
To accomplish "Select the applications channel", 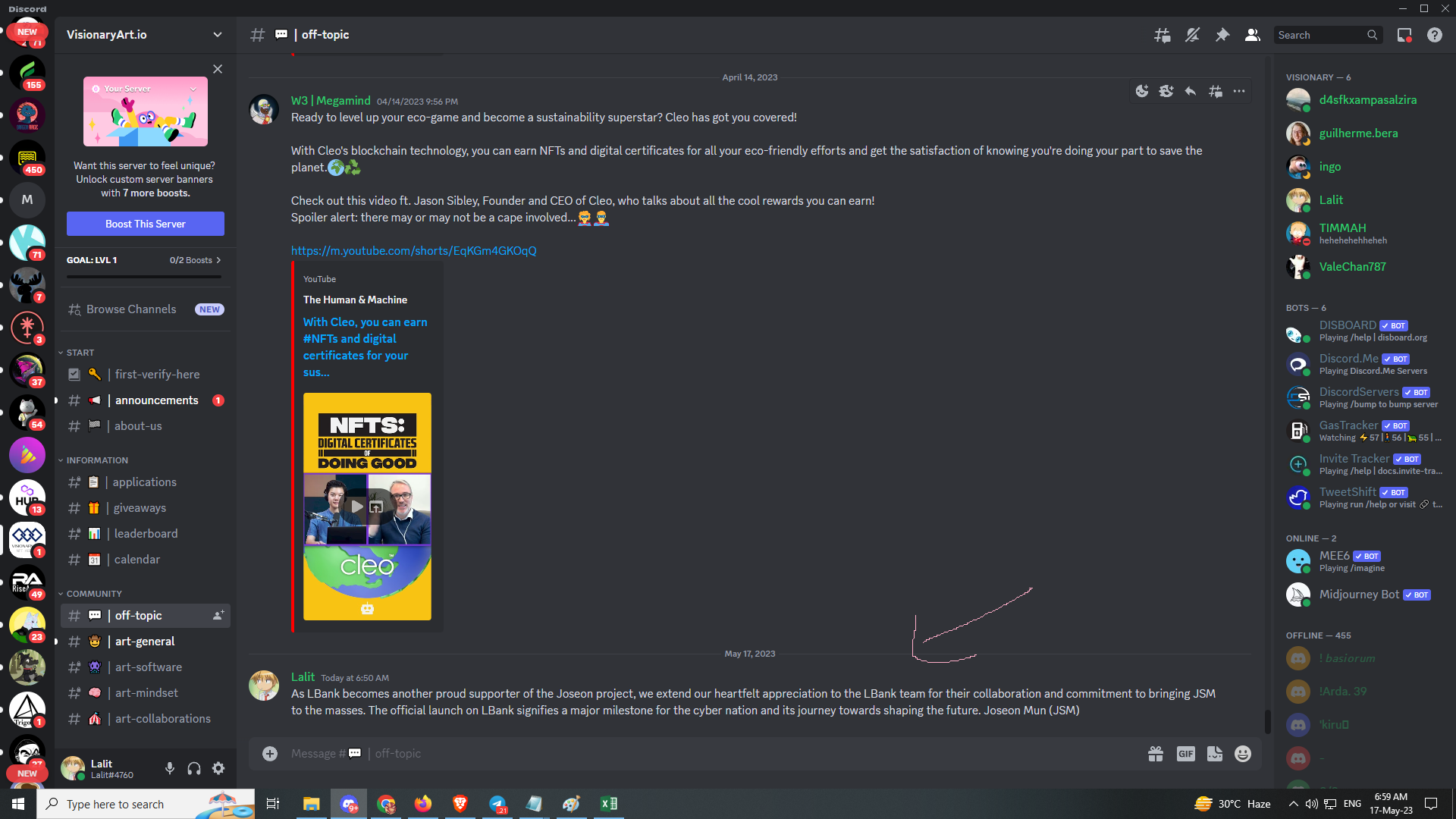I will [x=146, y=482].
